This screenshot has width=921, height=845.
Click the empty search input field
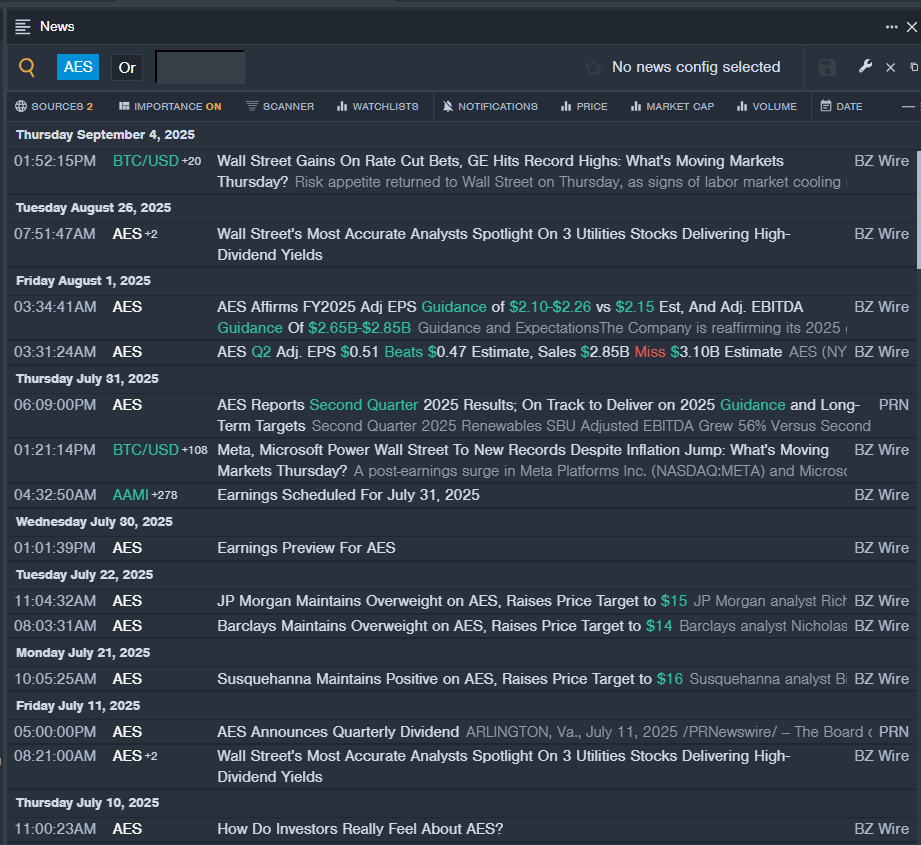[200, 68]
